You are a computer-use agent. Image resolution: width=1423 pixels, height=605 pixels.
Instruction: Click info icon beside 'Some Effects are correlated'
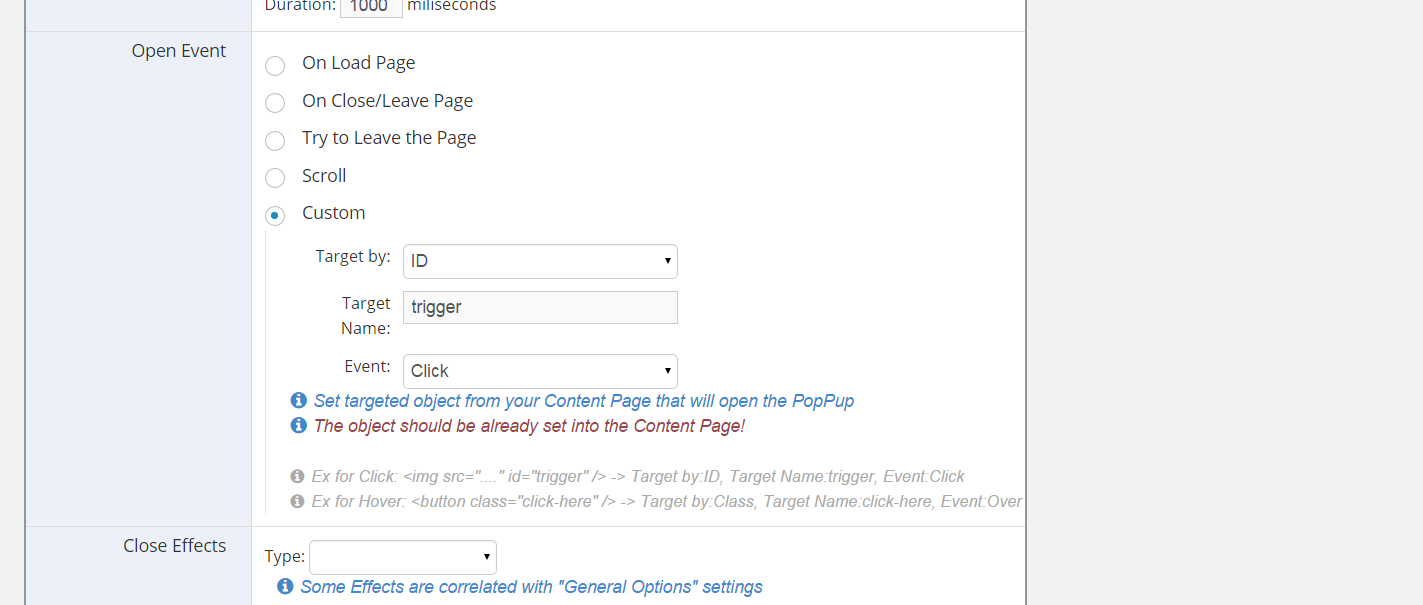[285, 587]
